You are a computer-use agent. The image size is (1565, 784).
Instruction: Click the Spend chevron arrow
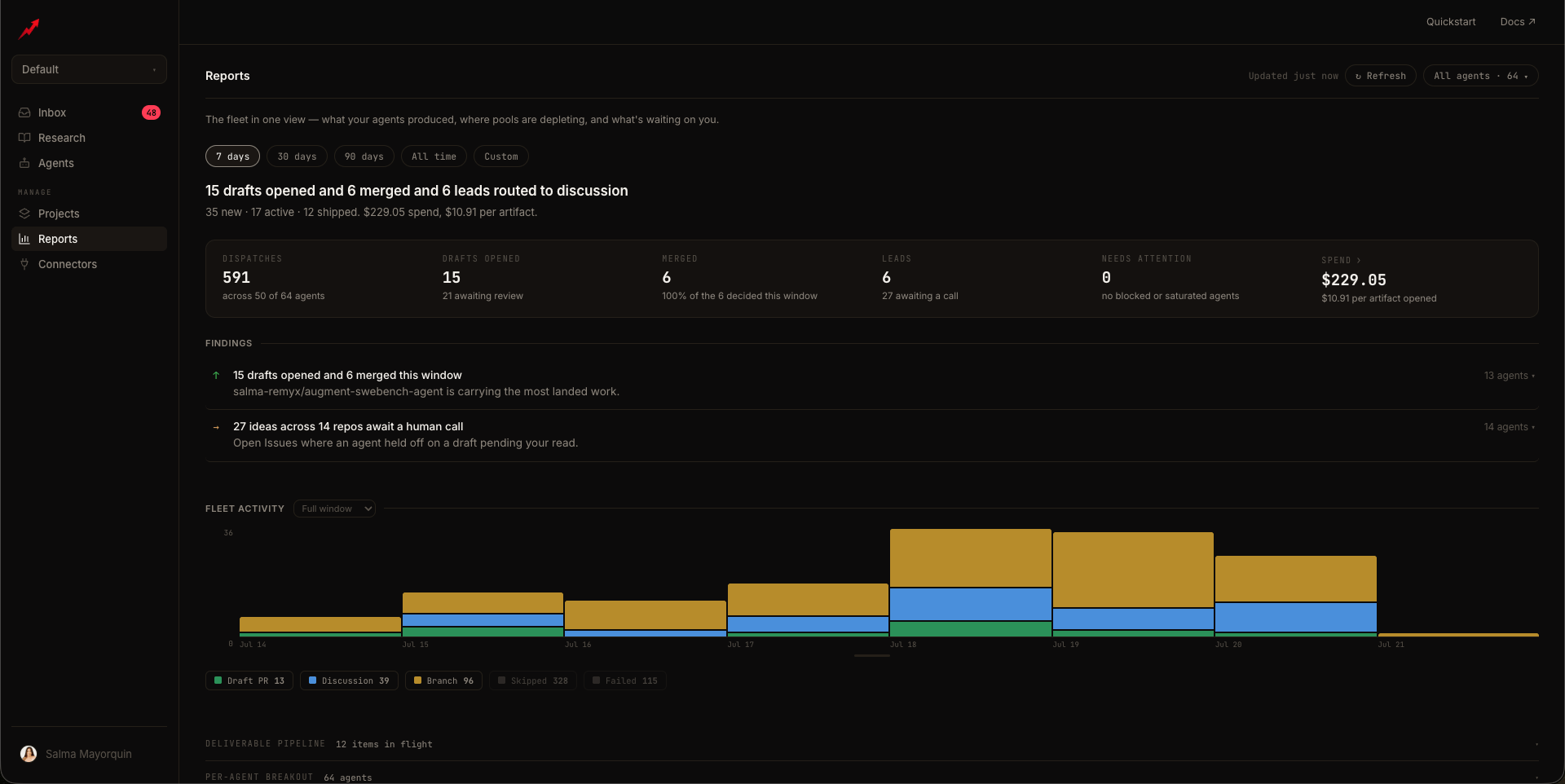1359,260
